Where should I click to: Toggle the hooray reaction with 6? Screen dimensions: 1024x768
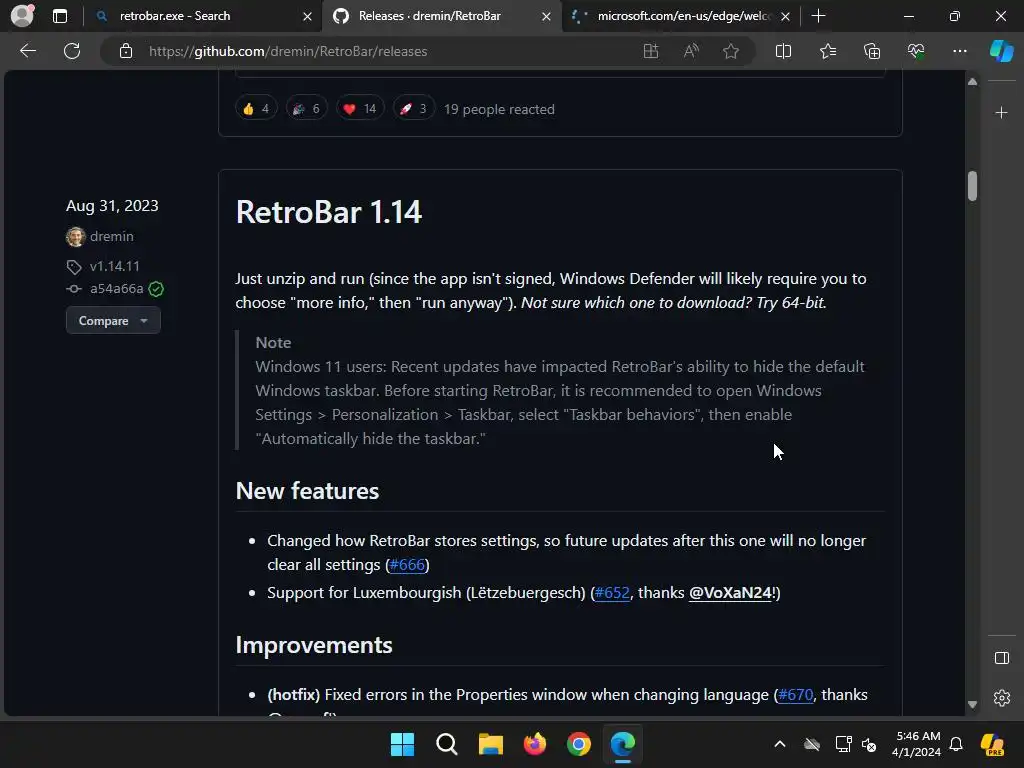[306, 109]
